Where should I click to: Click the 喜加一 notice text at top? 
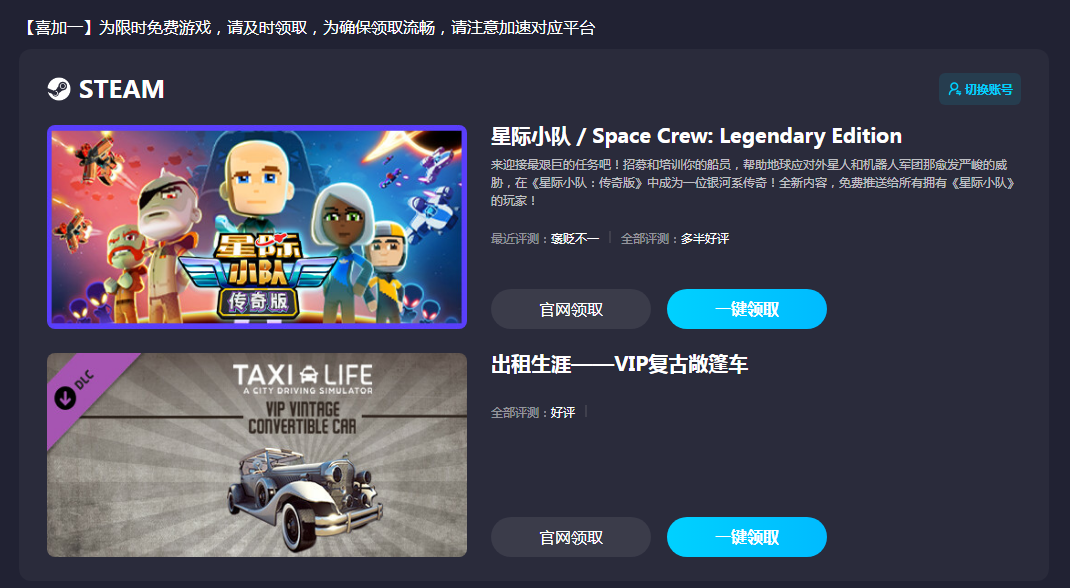309,28
